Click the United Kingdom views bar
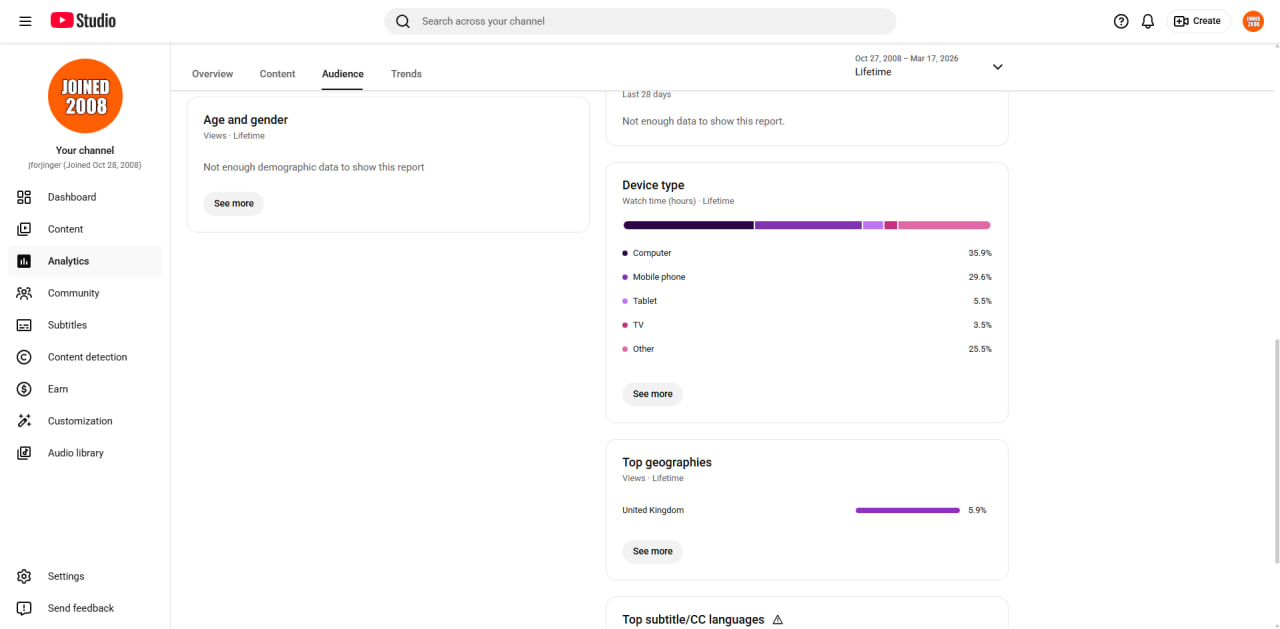This screenshot has height=629, width=1280. [x=908, y=510]
